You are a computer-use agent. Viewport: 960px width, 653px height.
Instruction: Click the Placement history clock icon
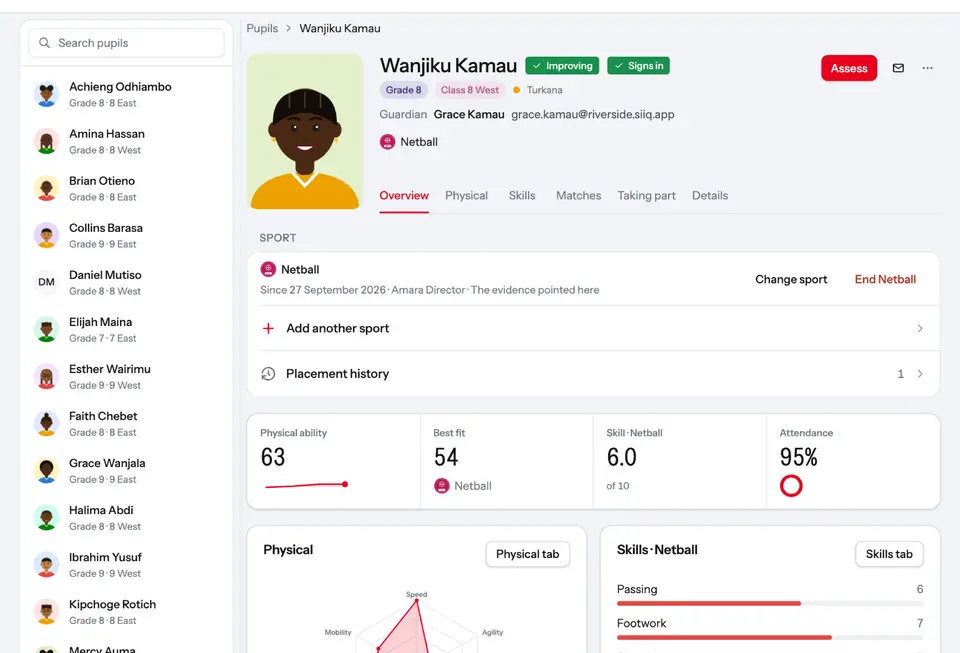268,374
